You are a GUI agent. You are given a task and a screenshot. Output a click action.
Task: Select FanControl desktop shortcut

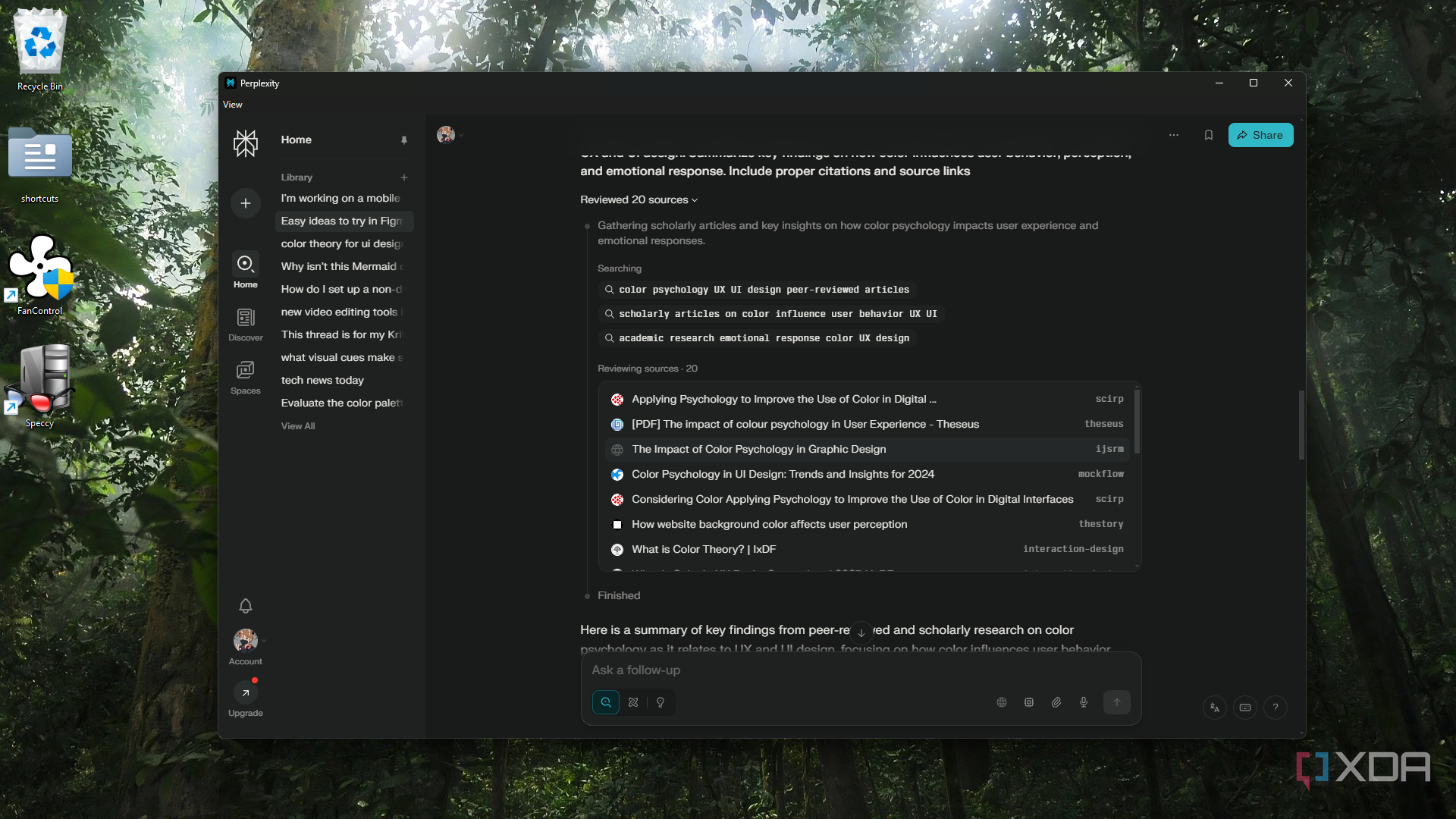pyautogui.click(x=39, y=275)
